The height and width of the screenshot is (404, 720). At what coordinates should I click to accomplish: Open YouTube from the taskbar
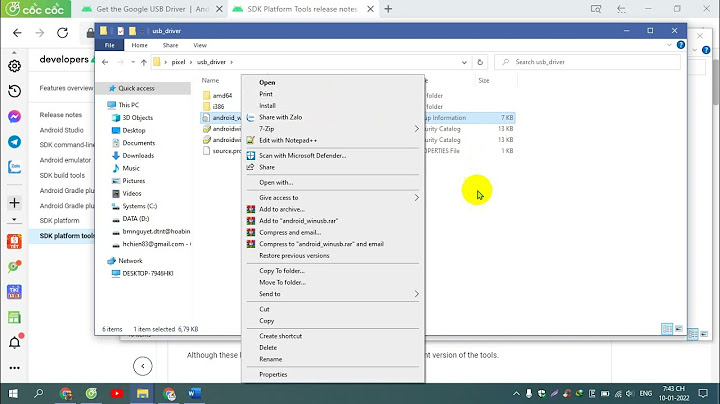tap(117, 393)
